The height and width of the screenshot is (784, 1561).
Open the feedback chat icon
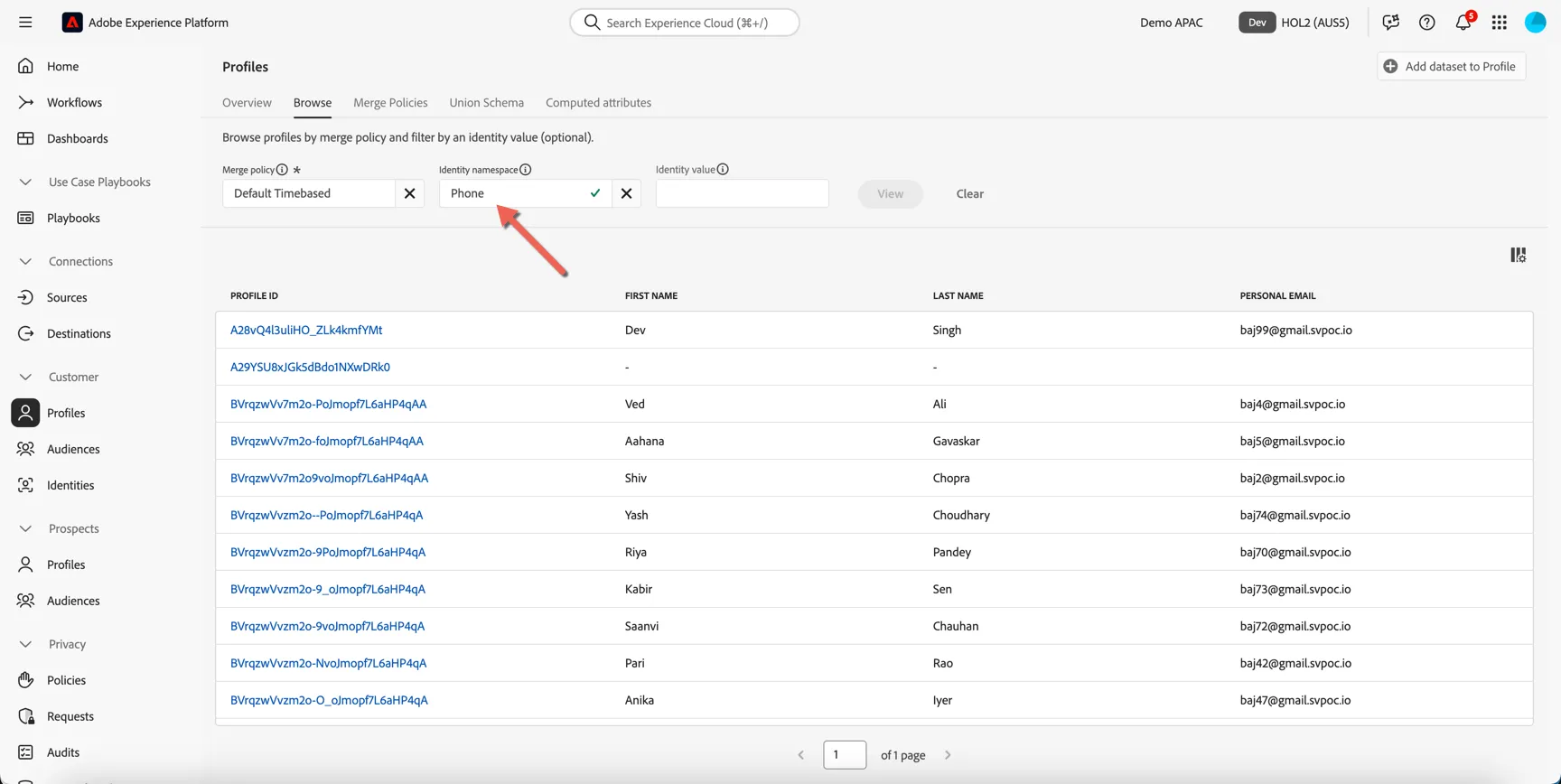pos(1391,23)
